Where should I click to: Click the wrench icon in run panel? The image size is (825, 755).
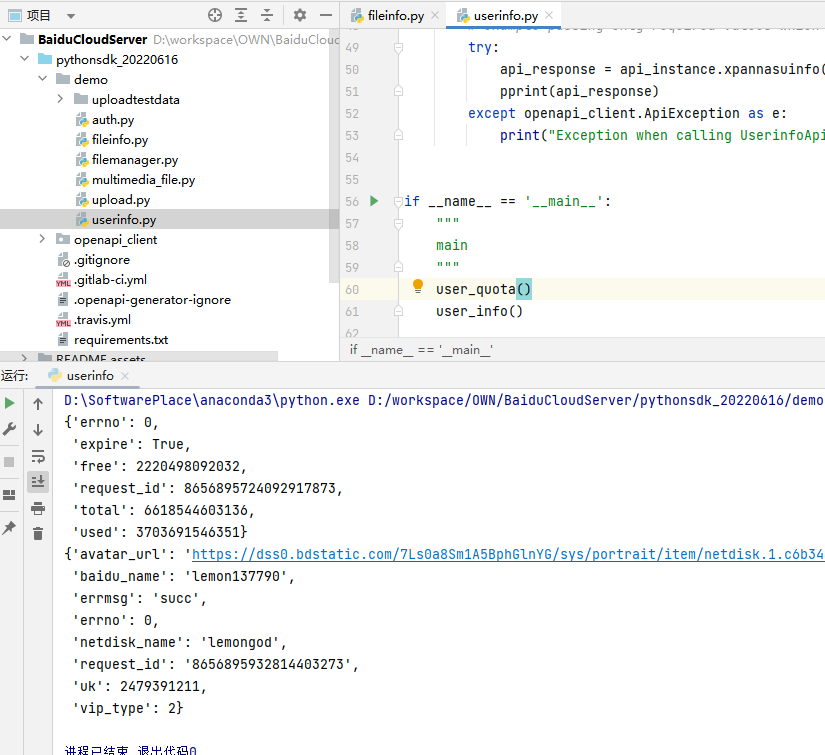click(x=10, y=429)
